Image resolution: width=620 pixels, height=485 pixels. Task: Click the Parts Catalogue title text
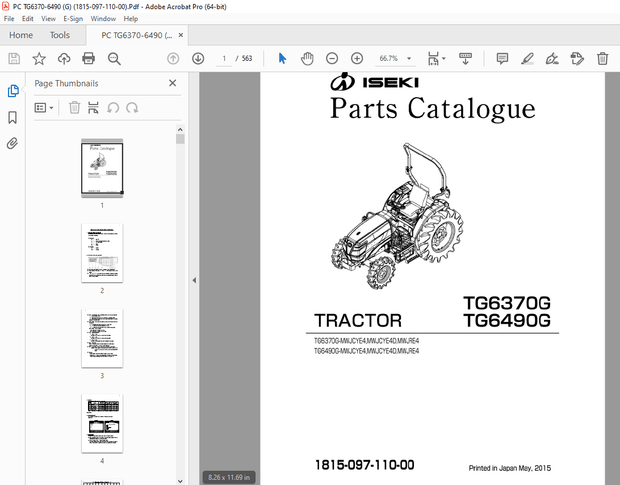(x=433, y=108)
